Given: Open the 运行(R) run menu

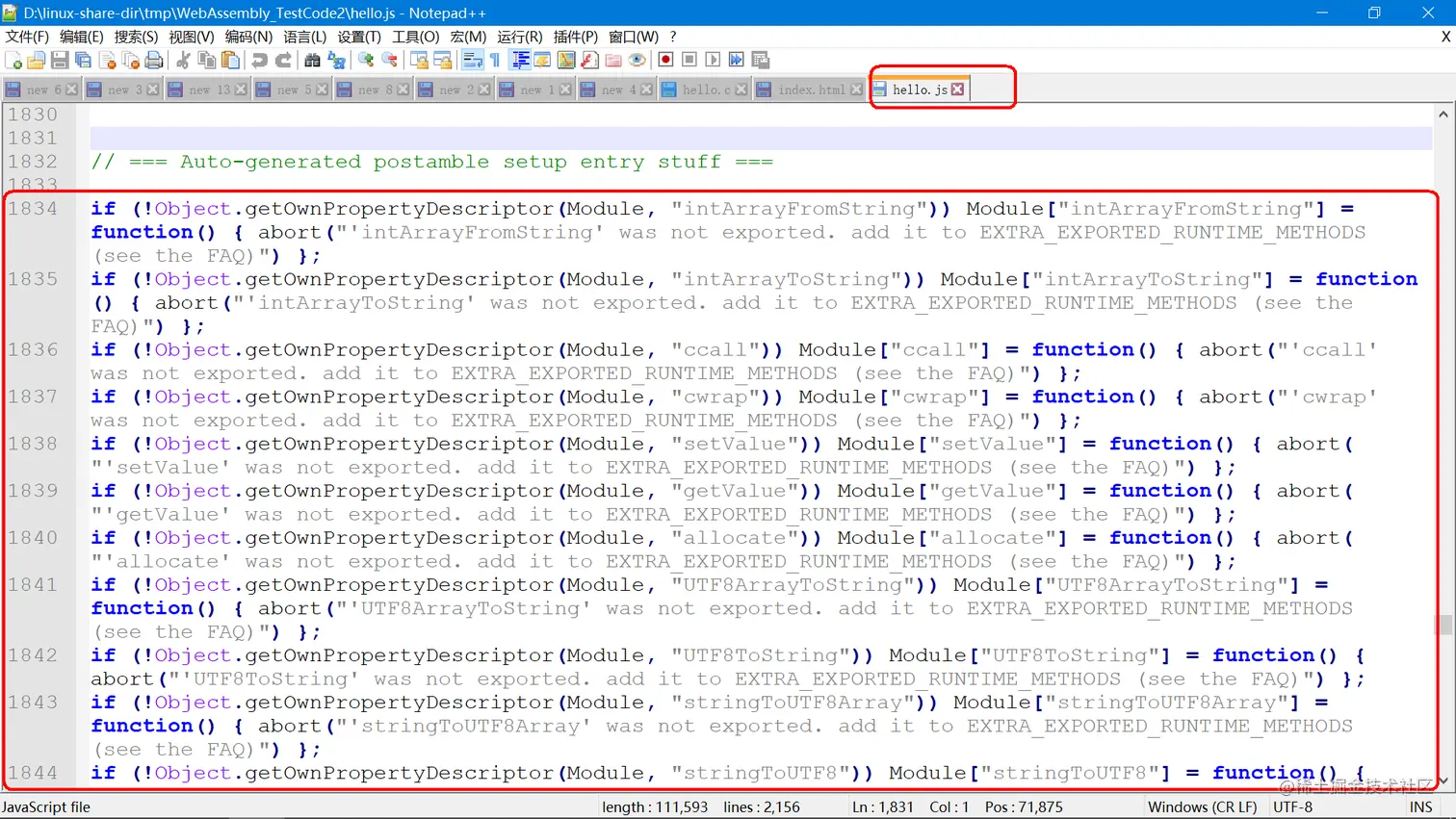Looking at the screenshot, I should 520,37.
